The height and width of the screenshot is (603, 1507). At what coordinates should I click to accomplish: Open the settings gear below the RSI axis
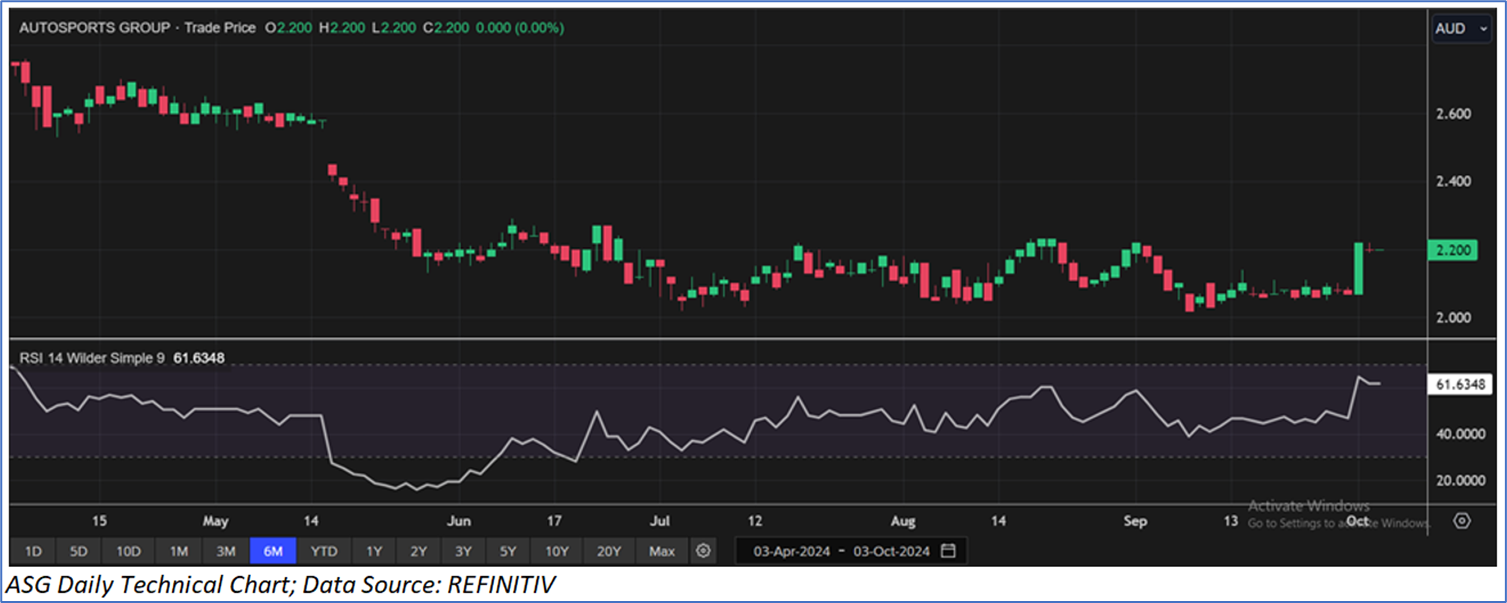point(1462,521)
